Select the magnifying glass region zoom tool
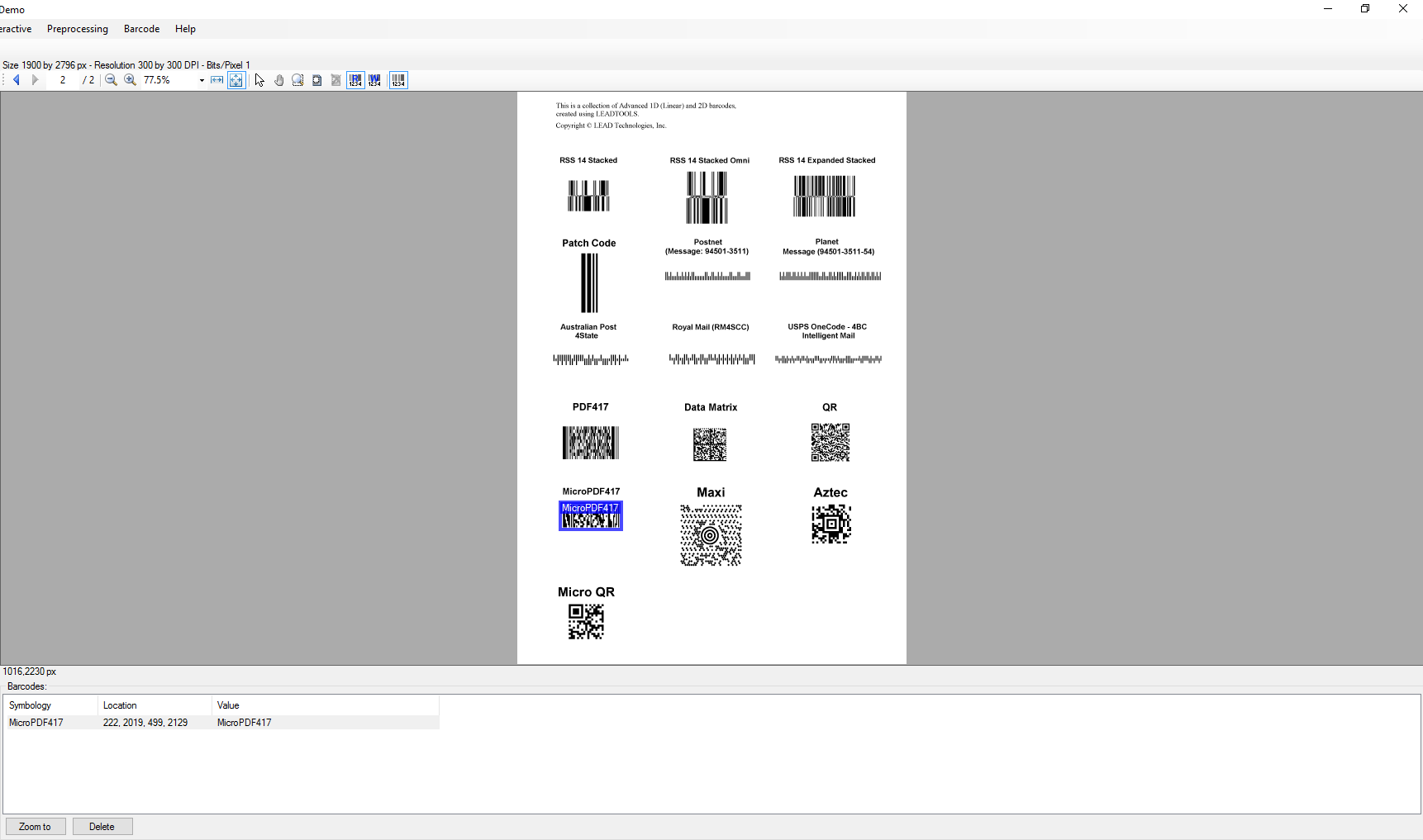 point(297,80)
